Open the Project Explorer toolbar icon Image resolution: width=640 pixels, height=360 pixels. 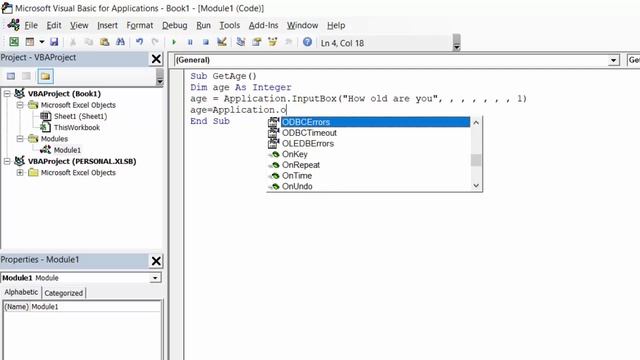point(241,42)
